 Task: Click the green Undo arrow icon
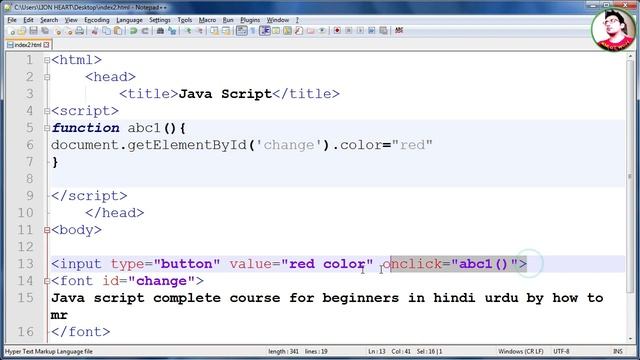coord(133,31)
